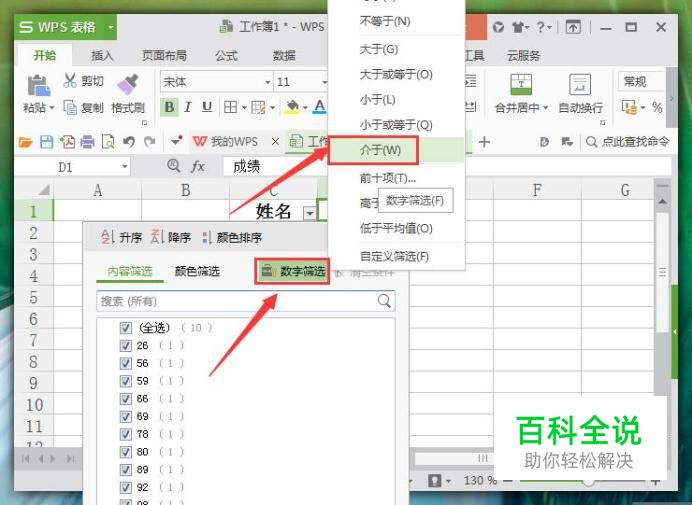
Task: Click the zoom magnifier icon beside fx
Action: point(174,166)
